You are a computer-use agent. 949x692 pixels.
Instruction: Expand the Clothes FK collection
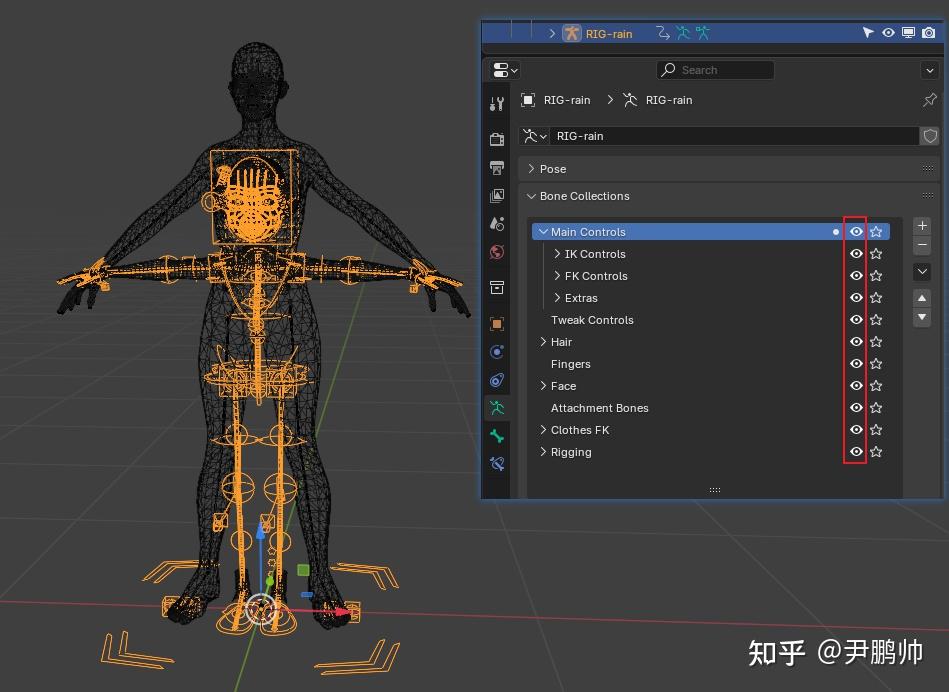(x=543, y=430)
